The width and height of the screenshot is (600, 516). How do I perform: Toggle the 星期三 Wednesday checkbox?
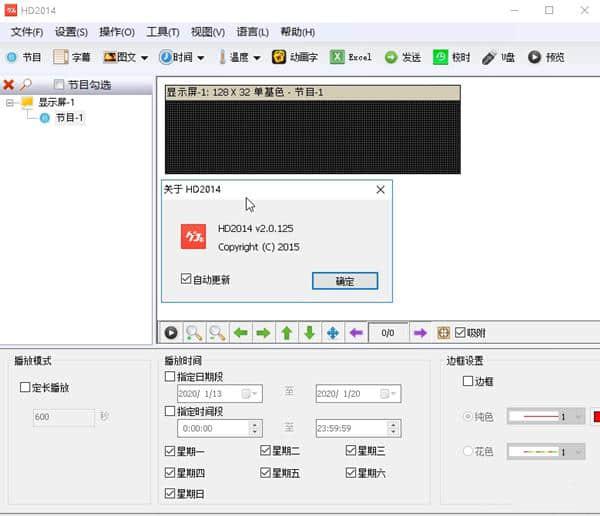[352, 451]
